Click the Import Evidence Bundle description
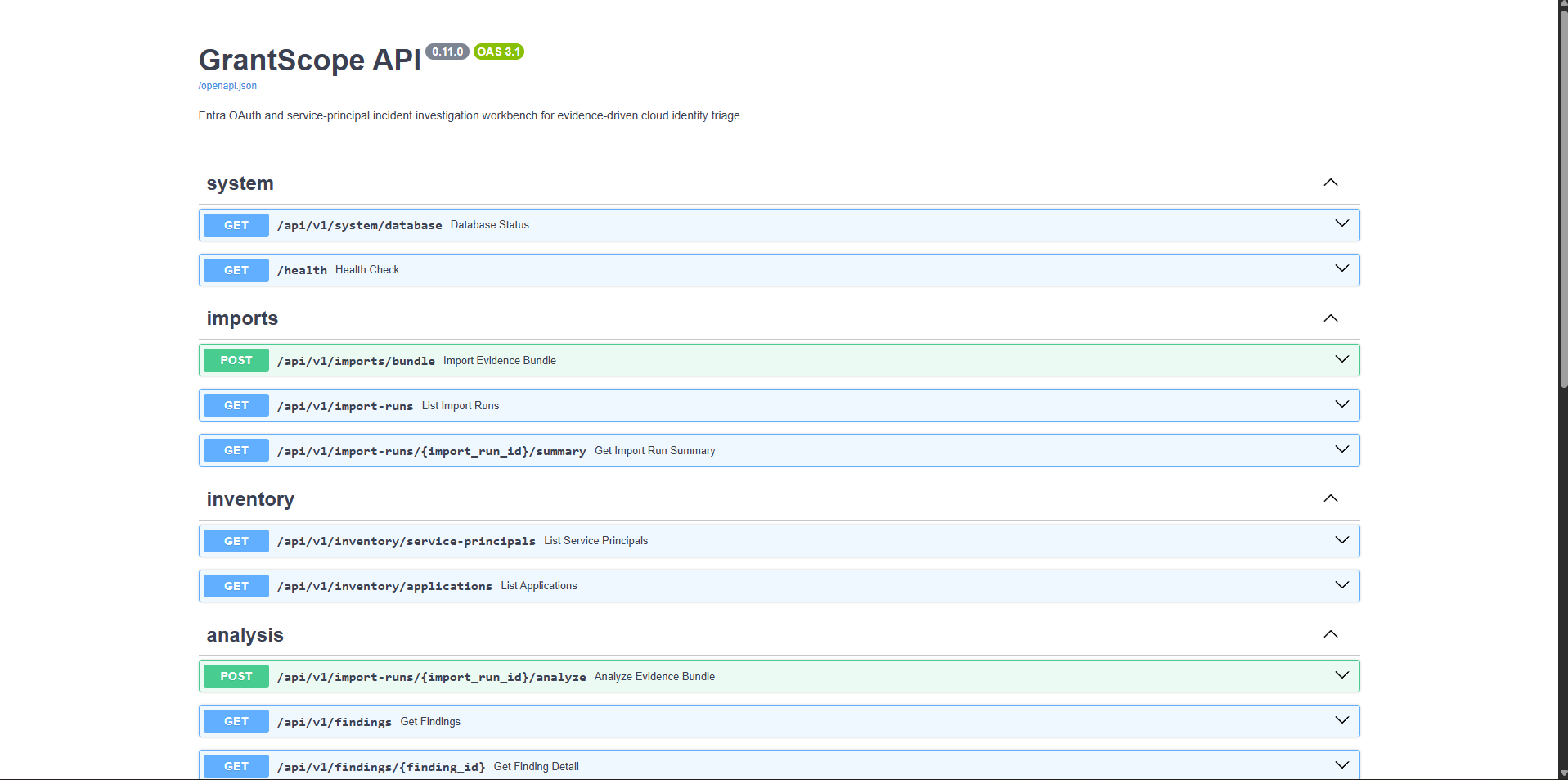Viewport: 1568px width, 780px height. 500,361
